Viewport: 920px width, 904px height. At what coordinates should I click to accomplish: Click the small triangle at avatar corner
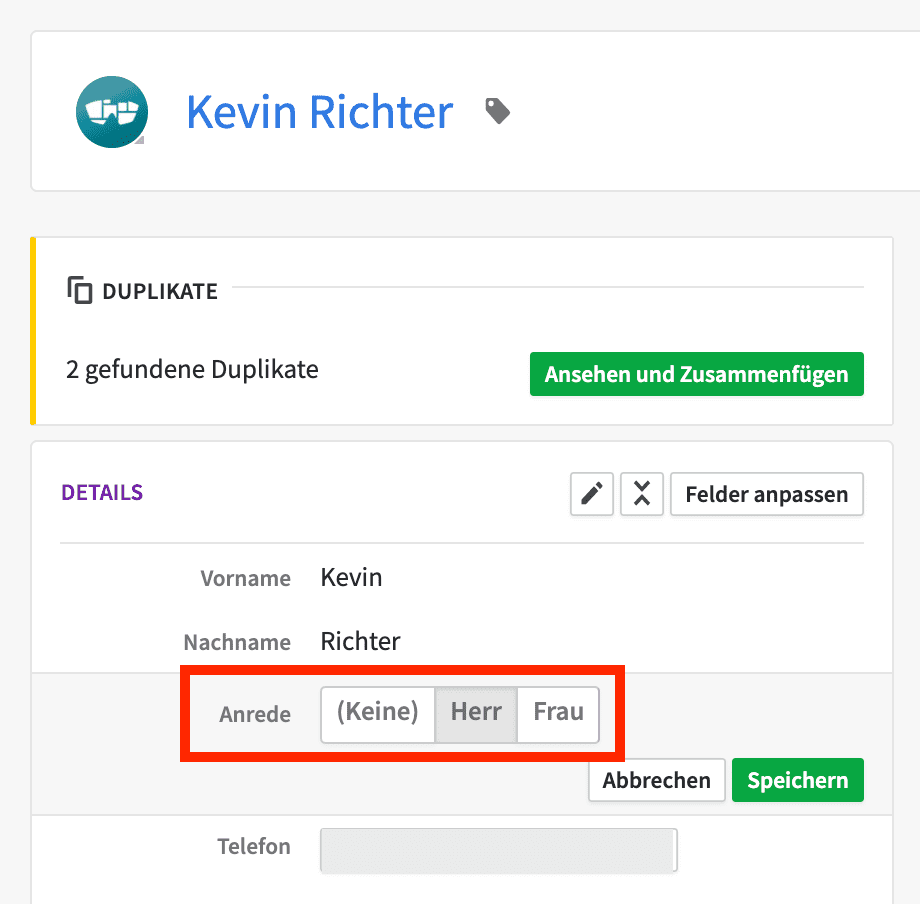pos(140,140)
